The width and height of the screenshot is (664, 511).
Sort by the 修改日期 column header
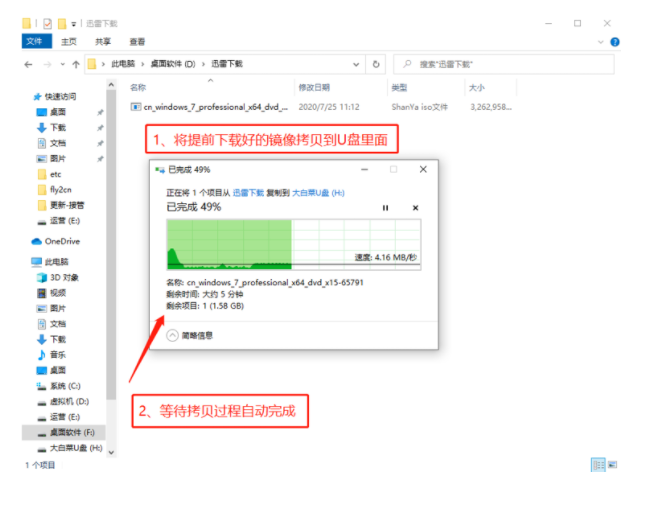[314, 88]
